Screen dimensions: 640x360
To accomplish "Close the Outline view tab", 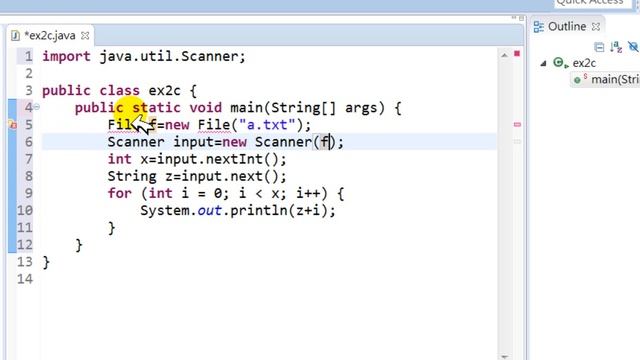I will click(x=596, y=27).
